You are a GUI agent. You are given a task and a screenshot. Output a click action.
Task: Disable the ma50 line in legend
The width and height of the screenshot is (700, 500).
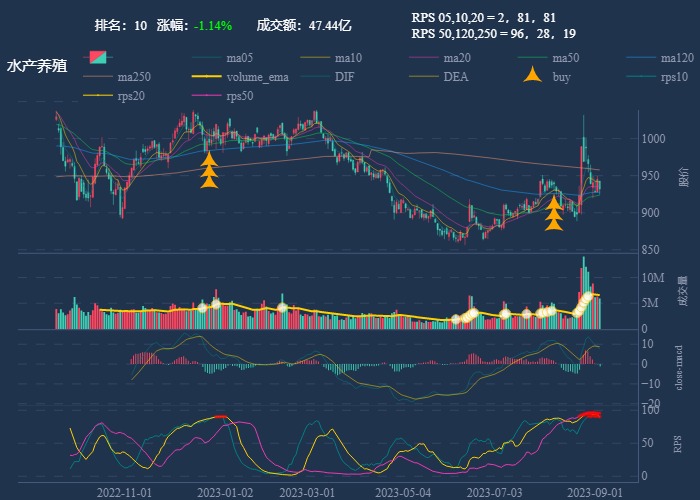click(566, 58)
